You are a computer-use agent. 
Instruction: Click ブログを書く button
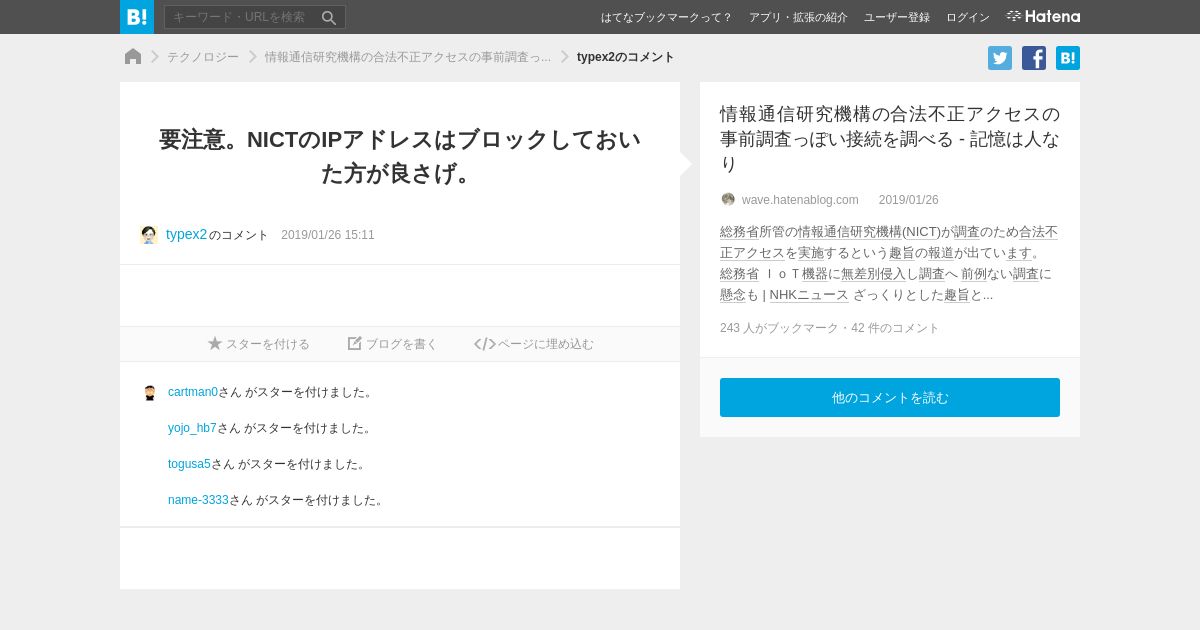(x=393, y=344)
